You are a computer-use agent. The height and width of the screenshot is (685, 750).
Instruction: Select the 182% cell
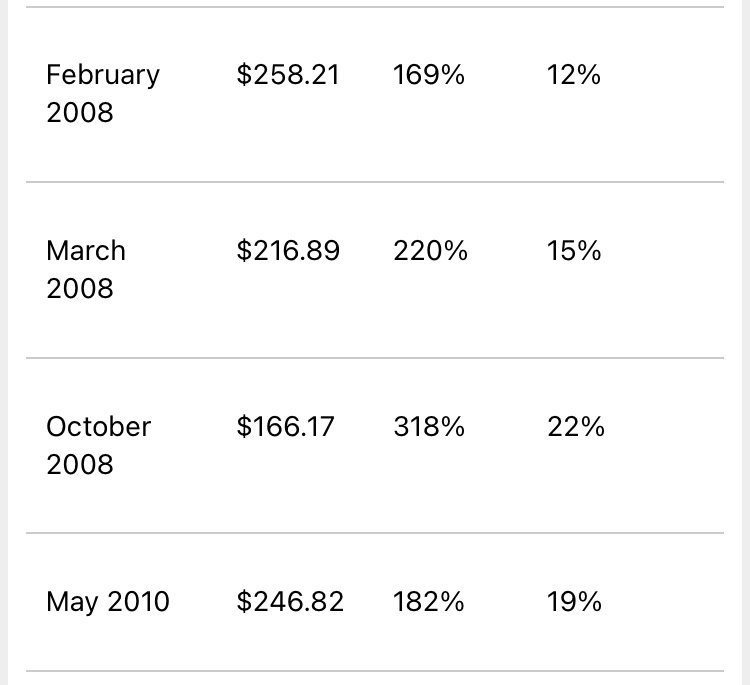(x=428, y=601)
